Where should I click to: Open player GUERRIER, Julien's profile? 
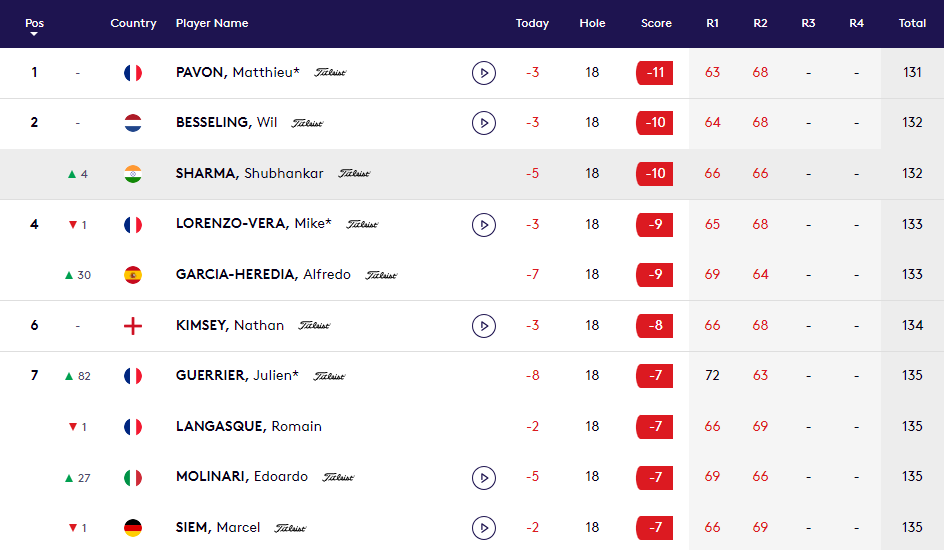pos(237,376)
